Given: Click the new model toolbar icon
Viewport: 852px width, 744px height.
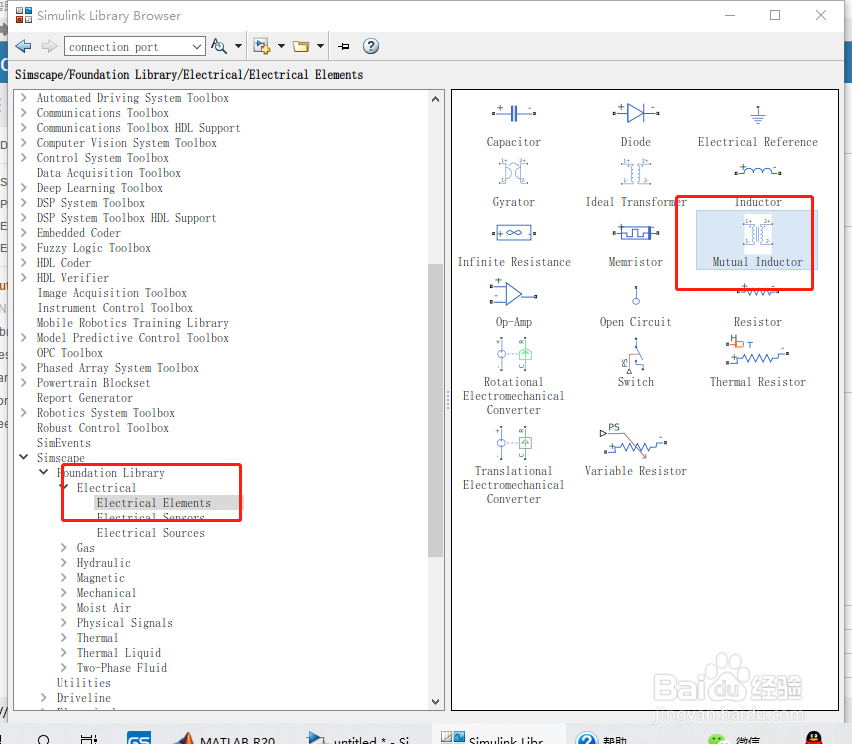Looking at the screenshot, I should click(x=262, y=46).
